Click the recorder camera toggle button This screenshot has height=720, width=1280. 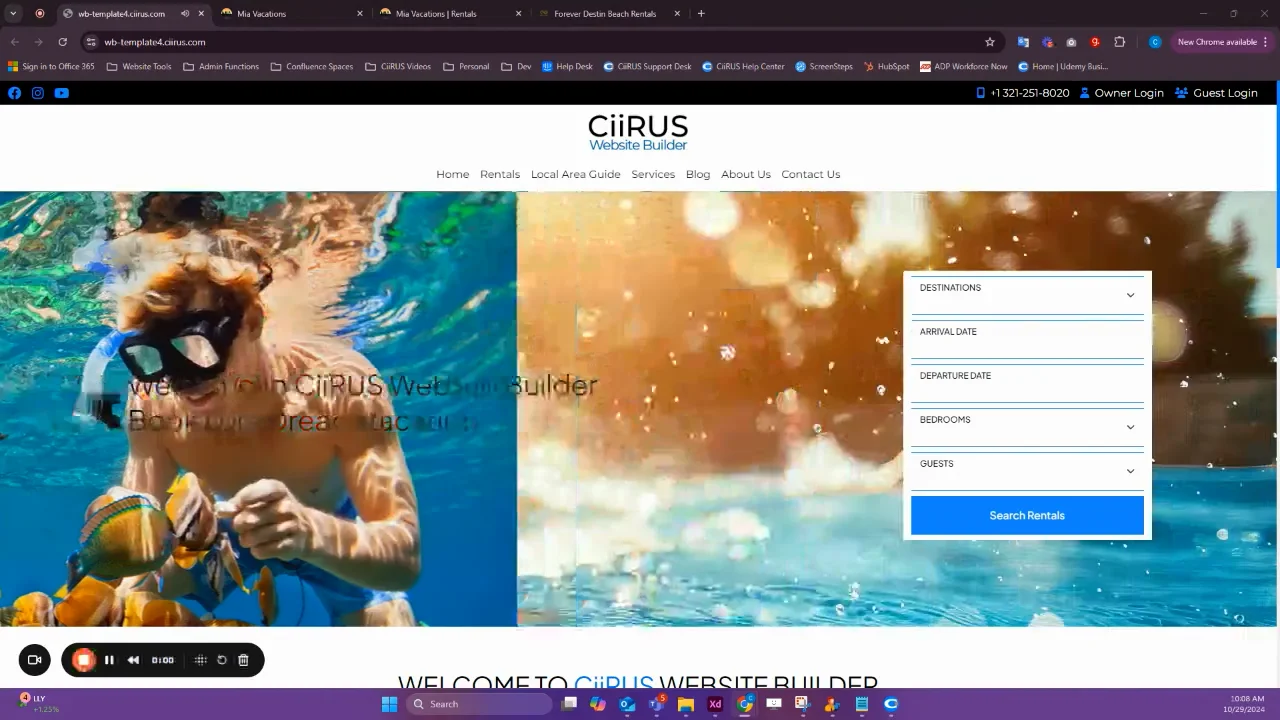[34, 660]
